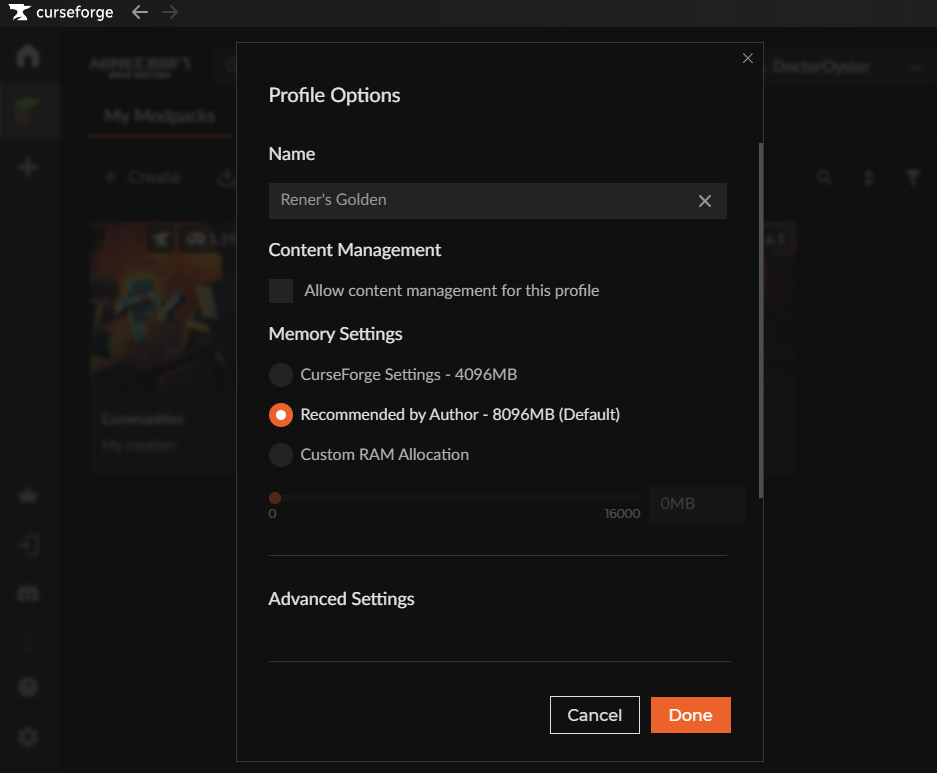This screenshot has height=773, width=937.
Task: Open the crown premium icon in sidebar
Action: (x=28, y=495)
